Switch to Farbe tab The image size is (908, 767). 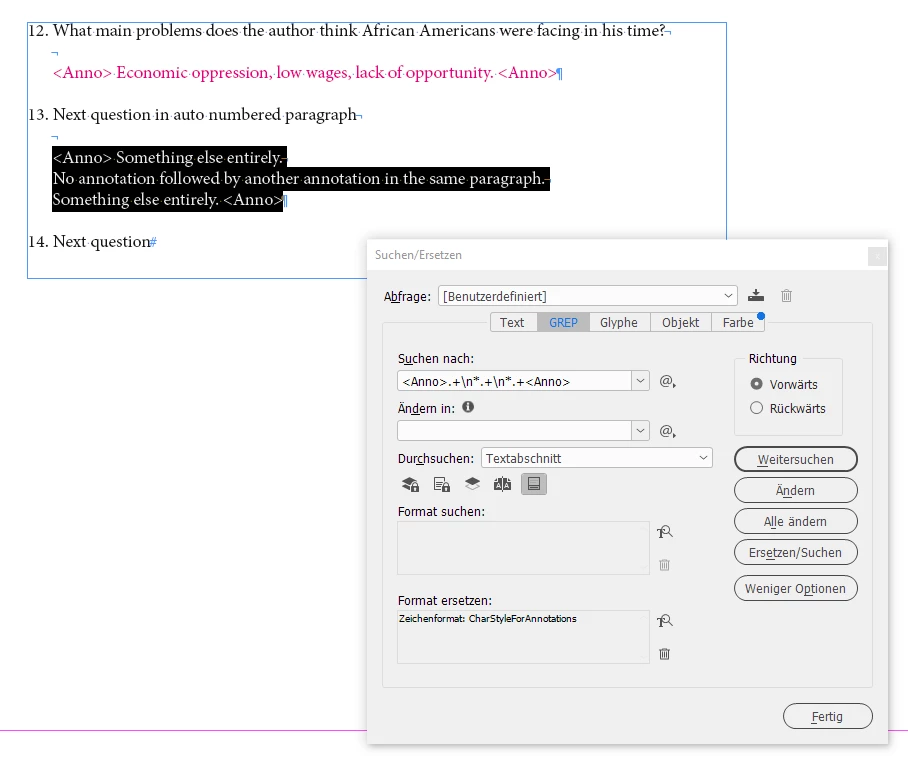click(x=738, y=322)
